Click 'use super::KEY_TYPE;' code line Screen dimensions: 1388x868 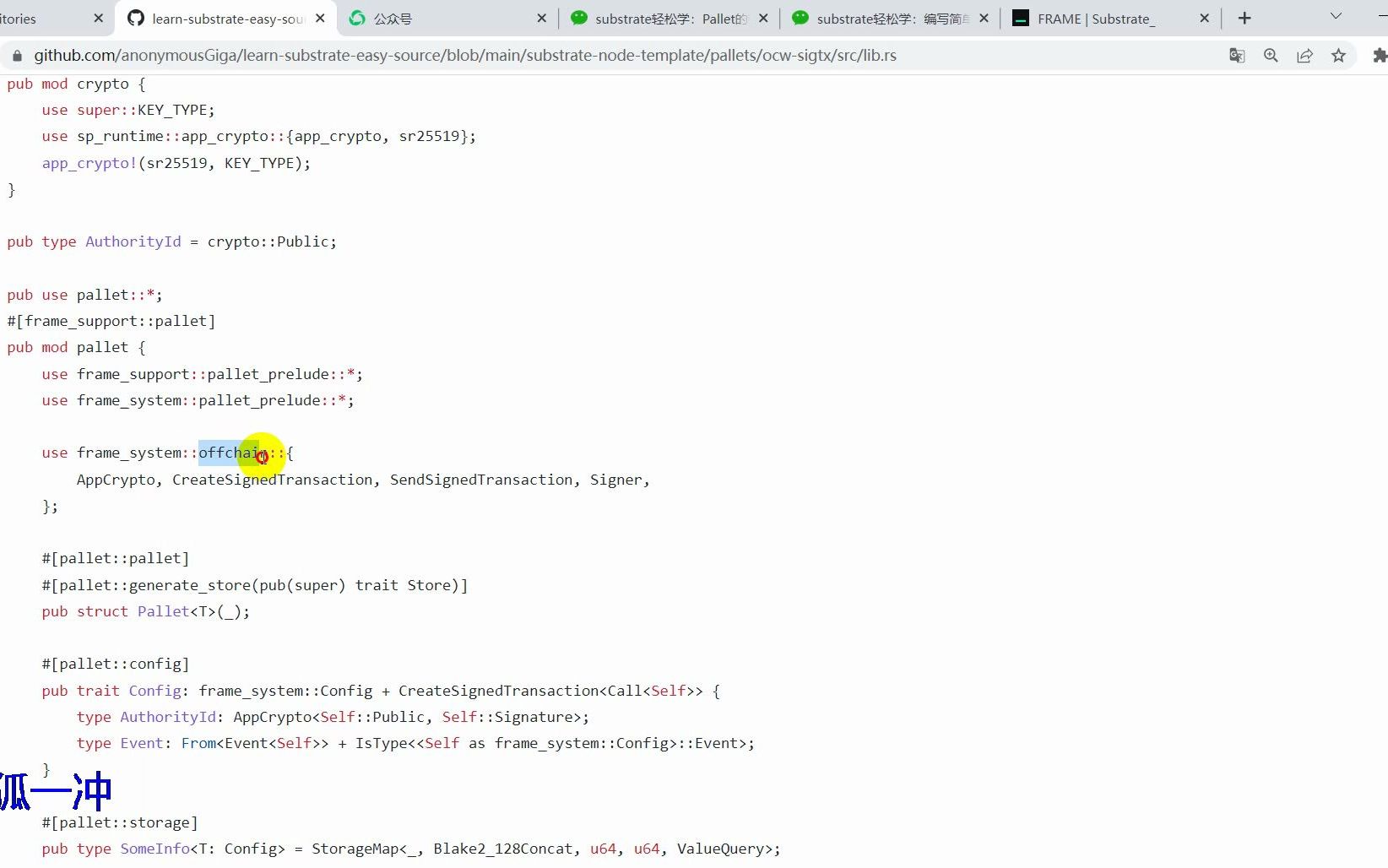pyautogui.click(x=128, y=110)
